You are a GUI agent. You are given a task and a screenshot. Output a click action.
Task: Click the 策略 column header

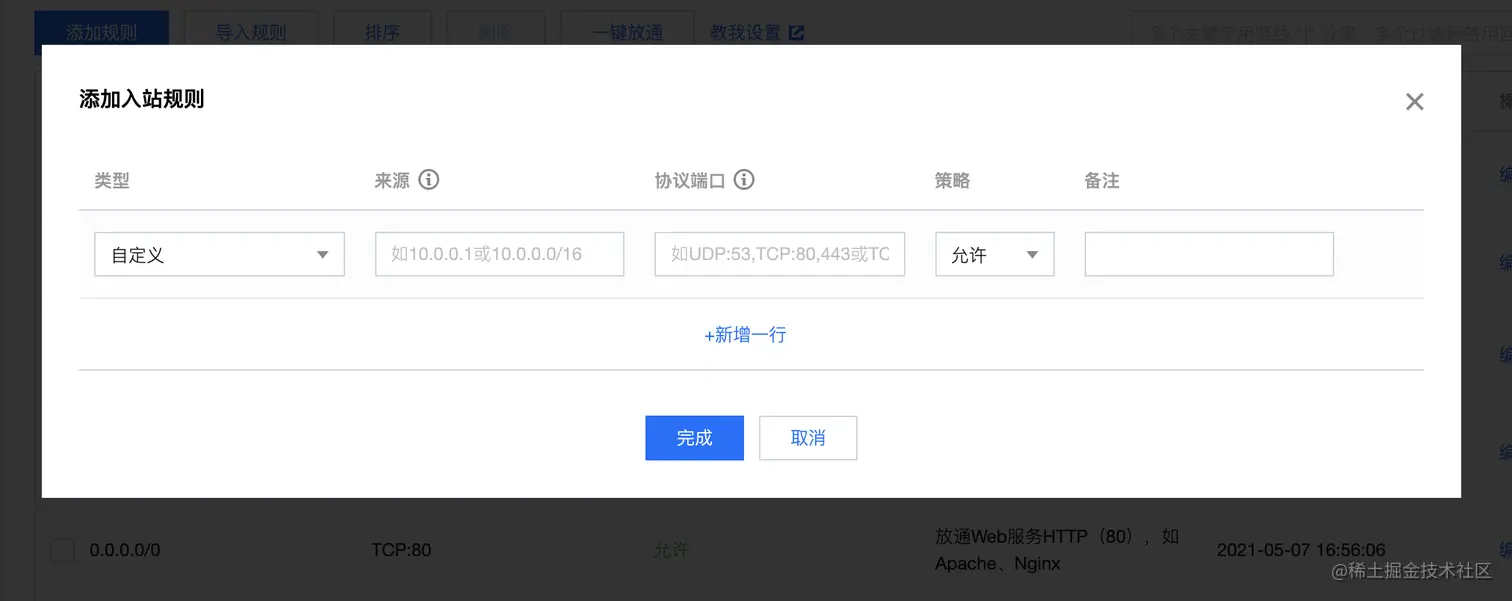(952, 181)
